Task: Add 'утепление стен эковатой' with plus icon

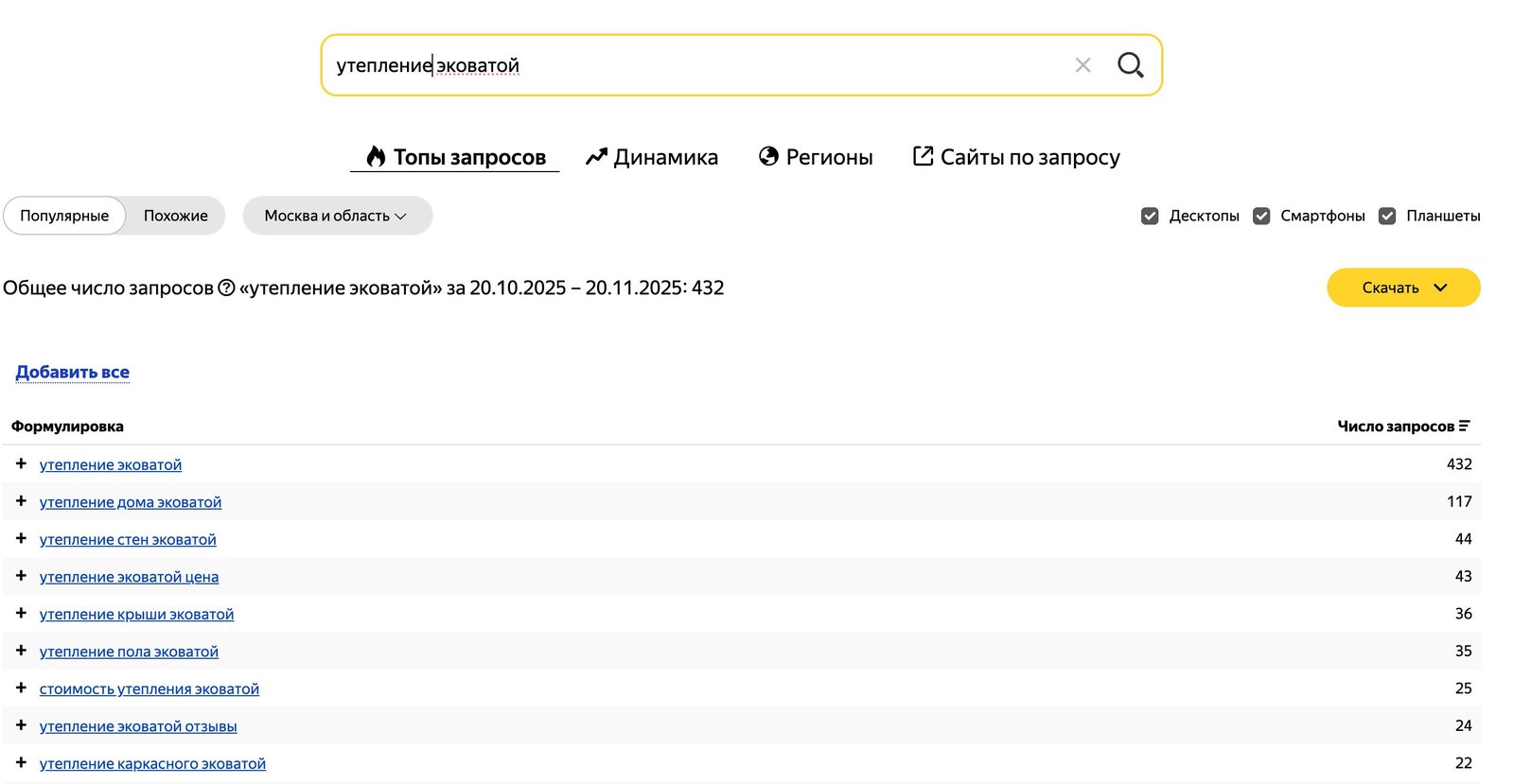Action: tap(21, 539)
